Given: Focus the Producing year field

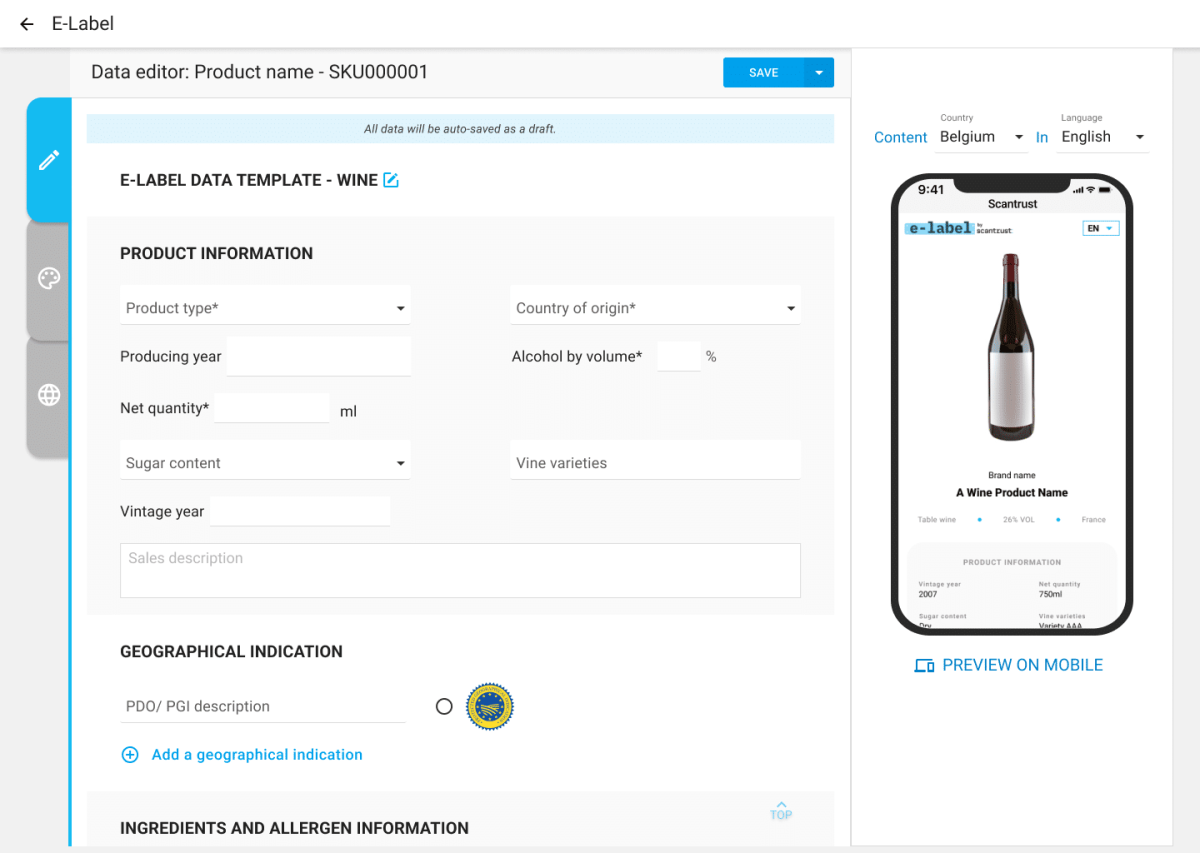Looking at the screenshot, I should [x=319, y=356].
